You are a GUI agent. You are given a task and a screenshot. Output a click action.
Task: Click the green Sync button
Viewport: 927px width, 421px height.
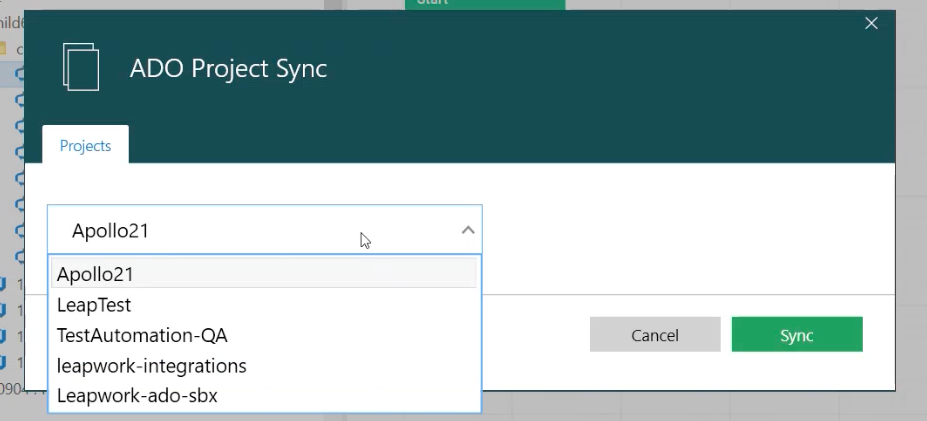click(796, 336)
